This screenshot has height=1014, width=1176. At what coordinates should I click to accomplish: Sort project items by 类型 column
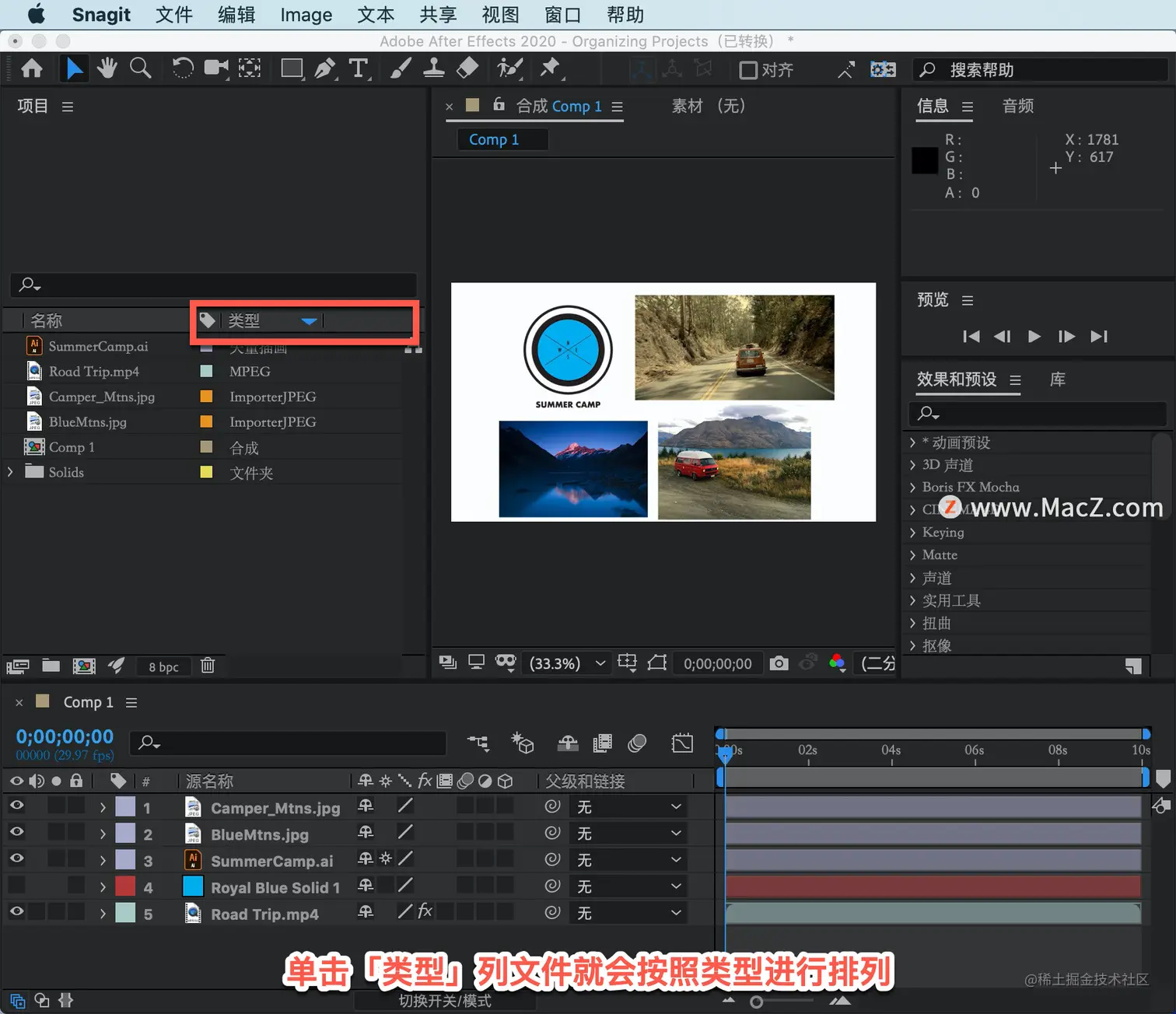tap(244, 320)
